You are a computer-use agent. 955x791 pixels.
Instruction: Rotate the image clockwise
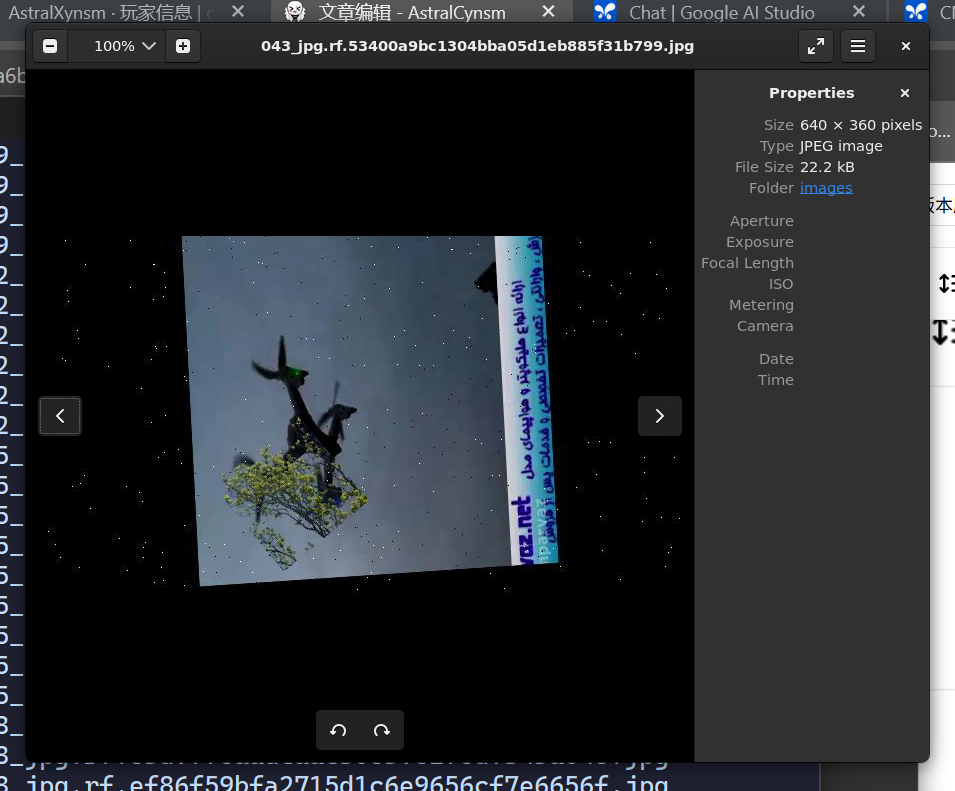coord(381,731)
